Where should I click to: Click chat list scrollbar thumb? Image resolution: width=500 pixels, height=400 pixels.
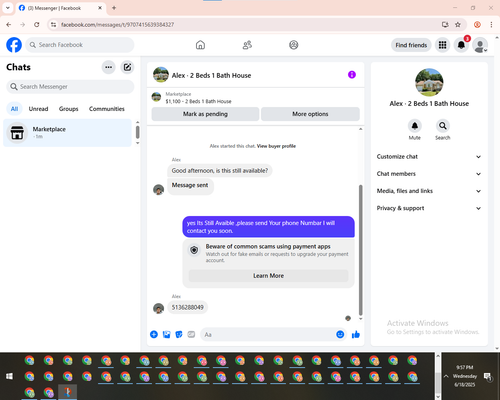click(x=137, y=132)
